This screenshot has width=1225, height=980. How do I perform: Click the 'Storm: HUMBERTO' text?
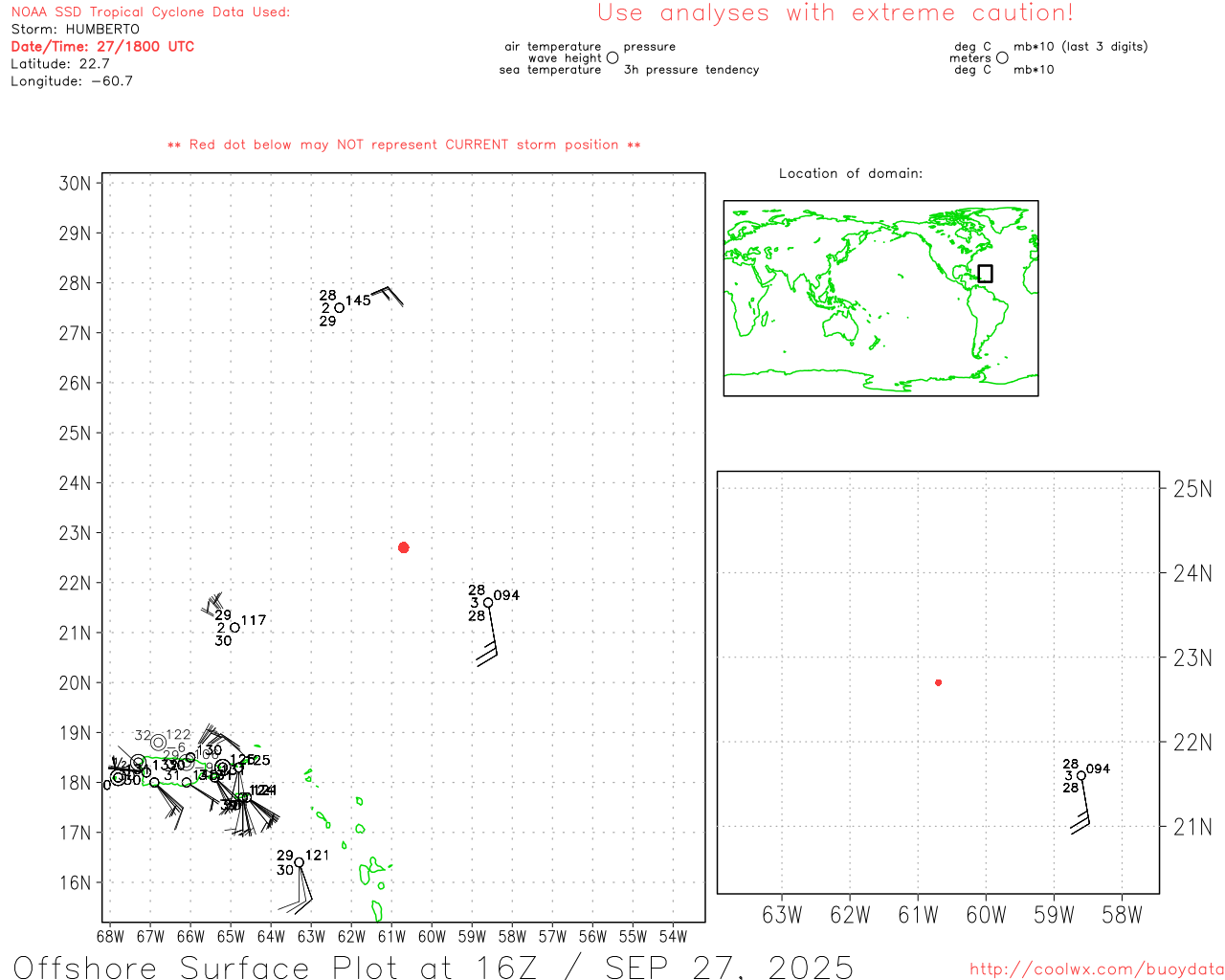pos(76,30)
